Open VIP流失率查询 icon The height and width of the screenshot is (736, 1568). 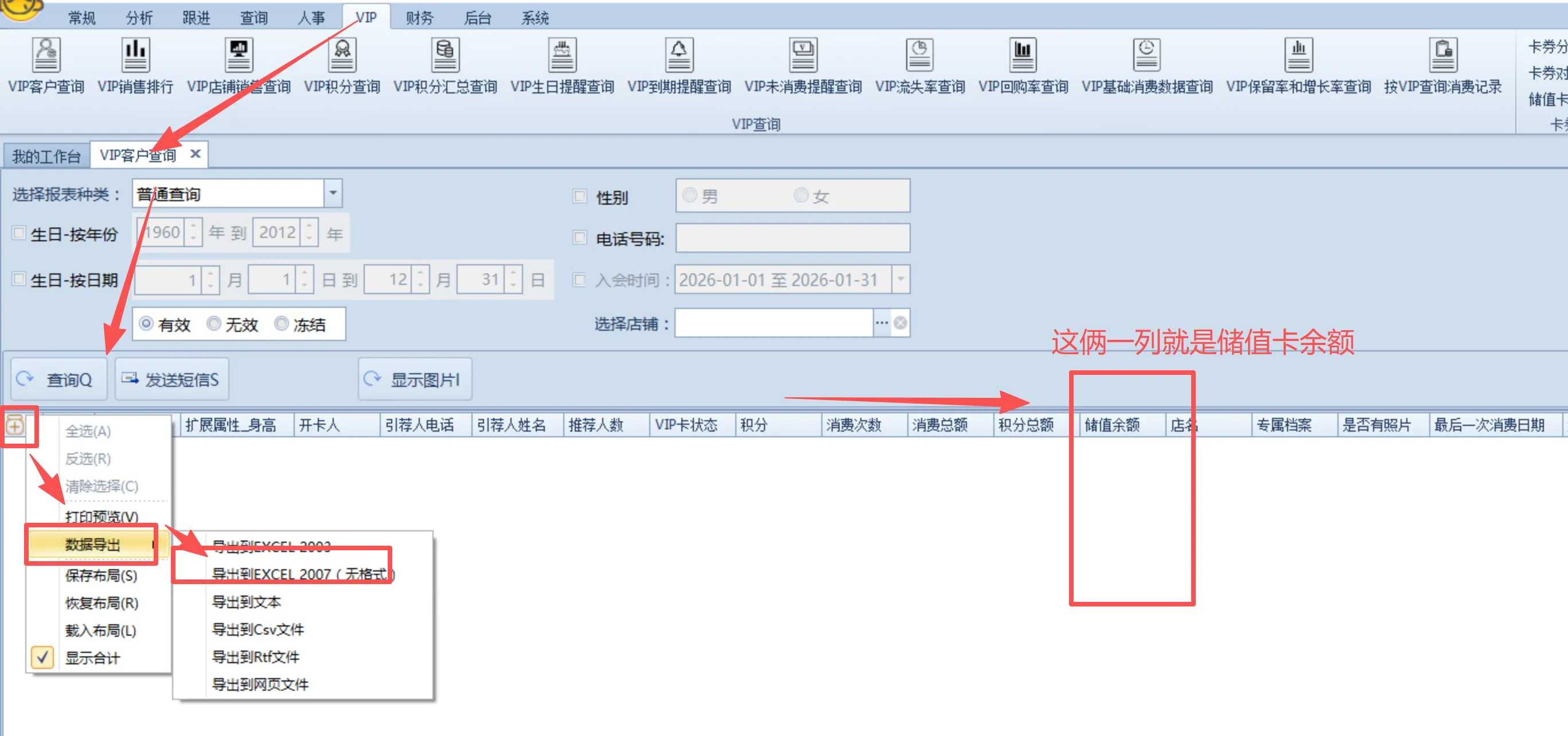[x=919, y=56]
